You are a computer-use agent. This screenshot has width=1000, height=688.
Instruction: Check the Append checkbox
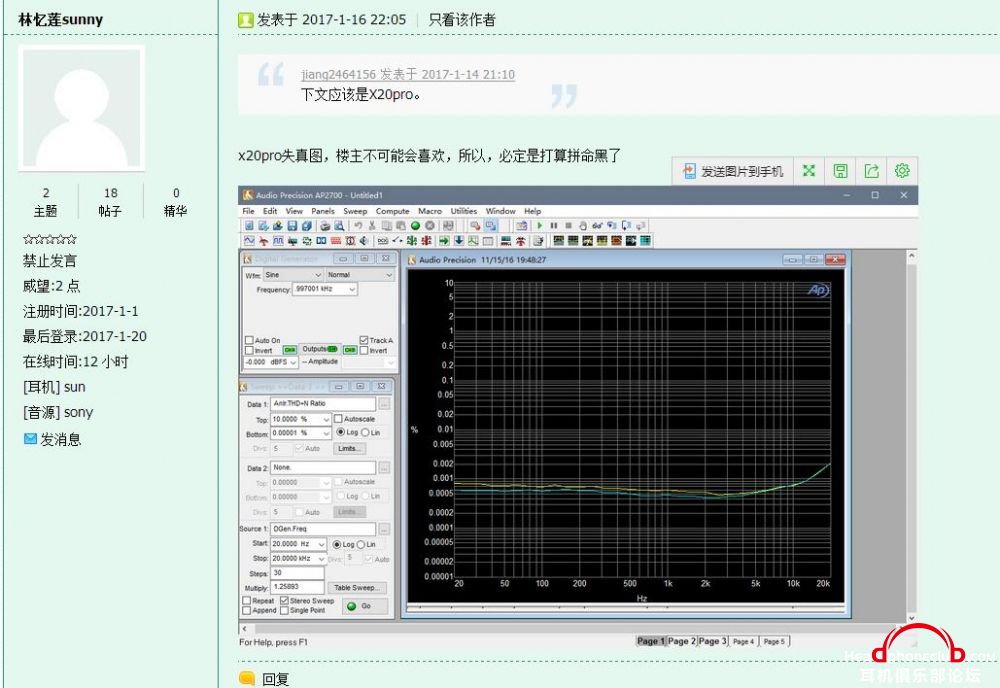tap(247, 610)
